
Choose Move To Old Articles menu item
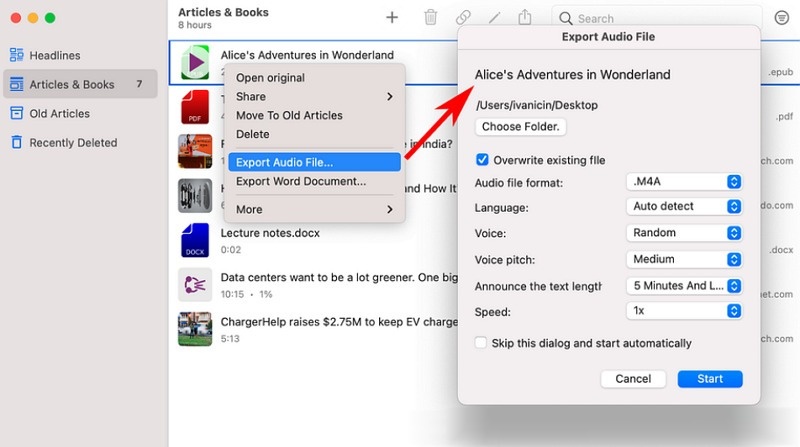289,115
